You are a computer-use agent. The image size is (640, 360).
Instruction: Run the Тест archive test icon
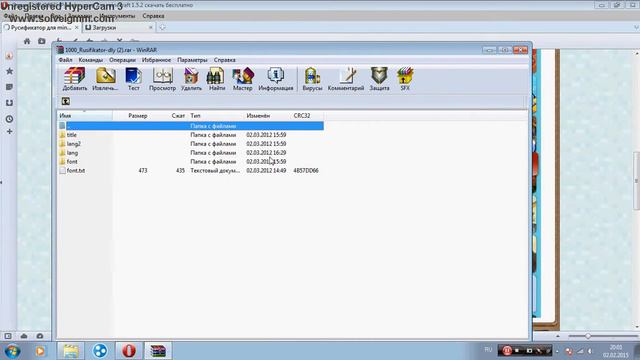[133, 79]
